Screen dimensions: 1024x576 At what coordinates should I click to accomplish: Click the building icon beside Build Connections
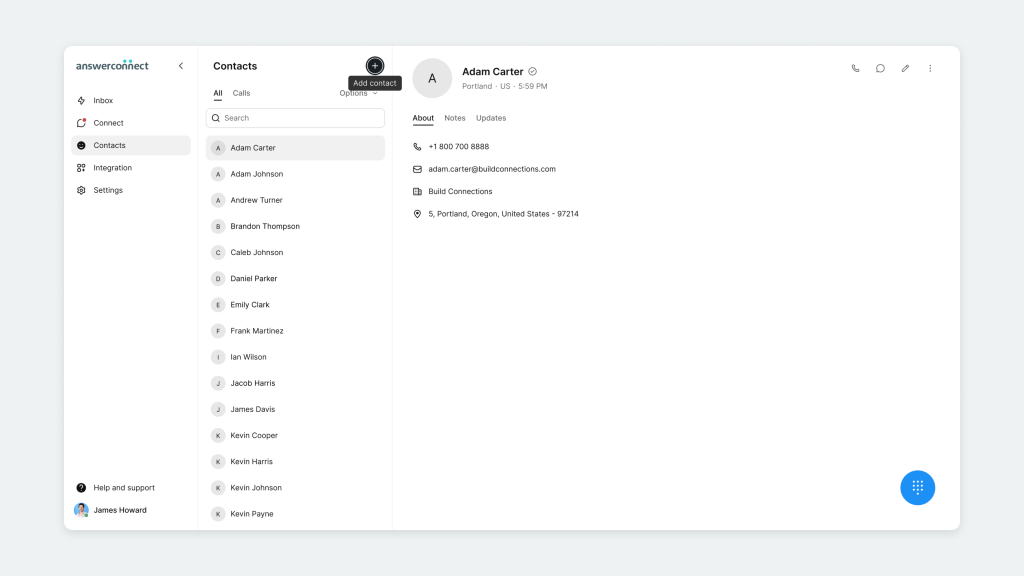(417, 191)
